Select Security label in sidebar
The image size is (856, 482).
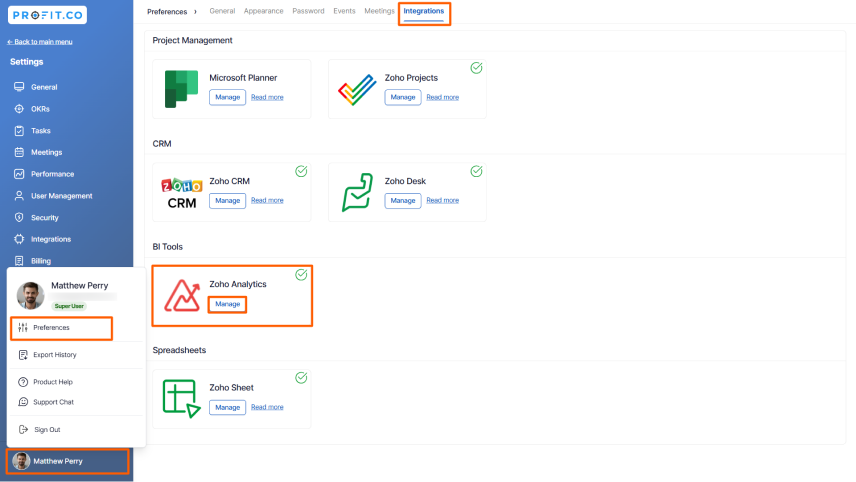click(45, 217)
